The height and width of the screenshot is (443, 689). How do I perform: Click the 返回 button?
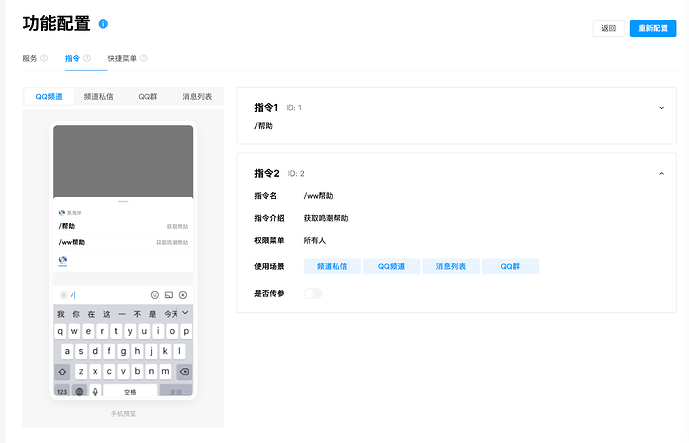[609, 29]
